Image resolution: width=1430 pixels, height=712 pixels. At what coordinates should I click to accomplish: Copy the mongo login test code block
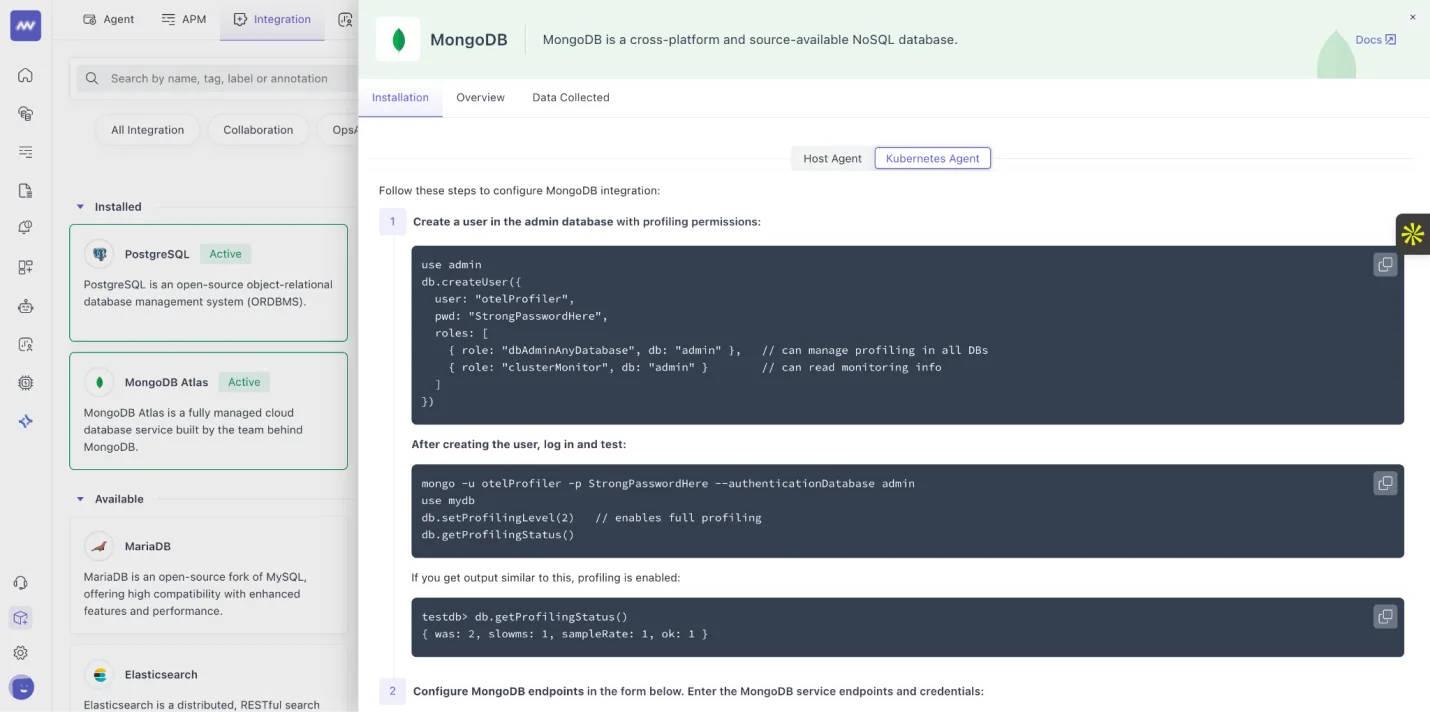pyautogui.click(x=1385, y=483)
